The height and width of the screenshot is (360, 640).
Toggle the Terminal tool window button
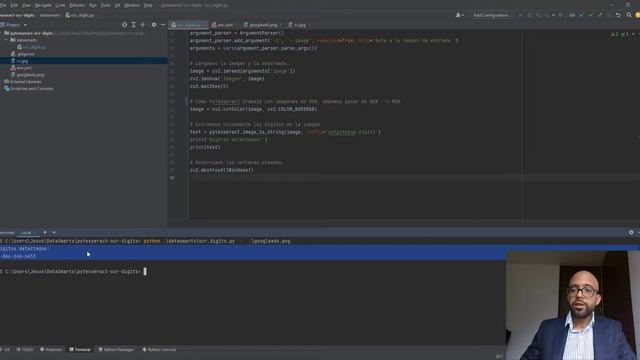(80, 349)
